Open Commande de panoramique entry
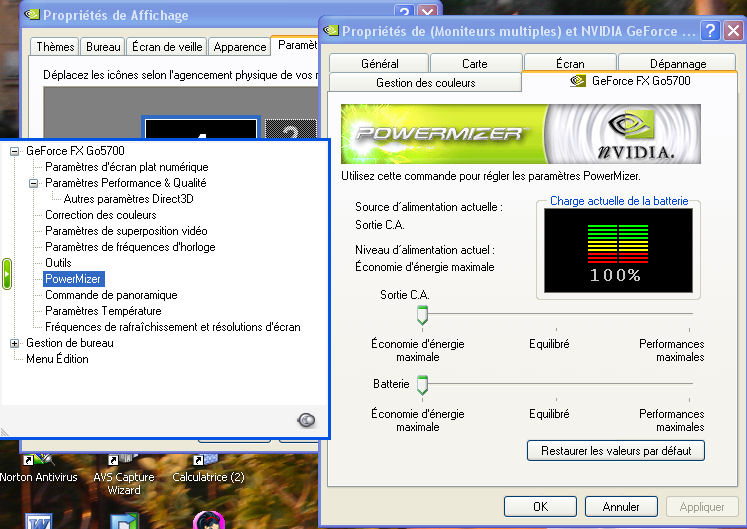Screen dimensions: 747x529 tap(111, 295)
